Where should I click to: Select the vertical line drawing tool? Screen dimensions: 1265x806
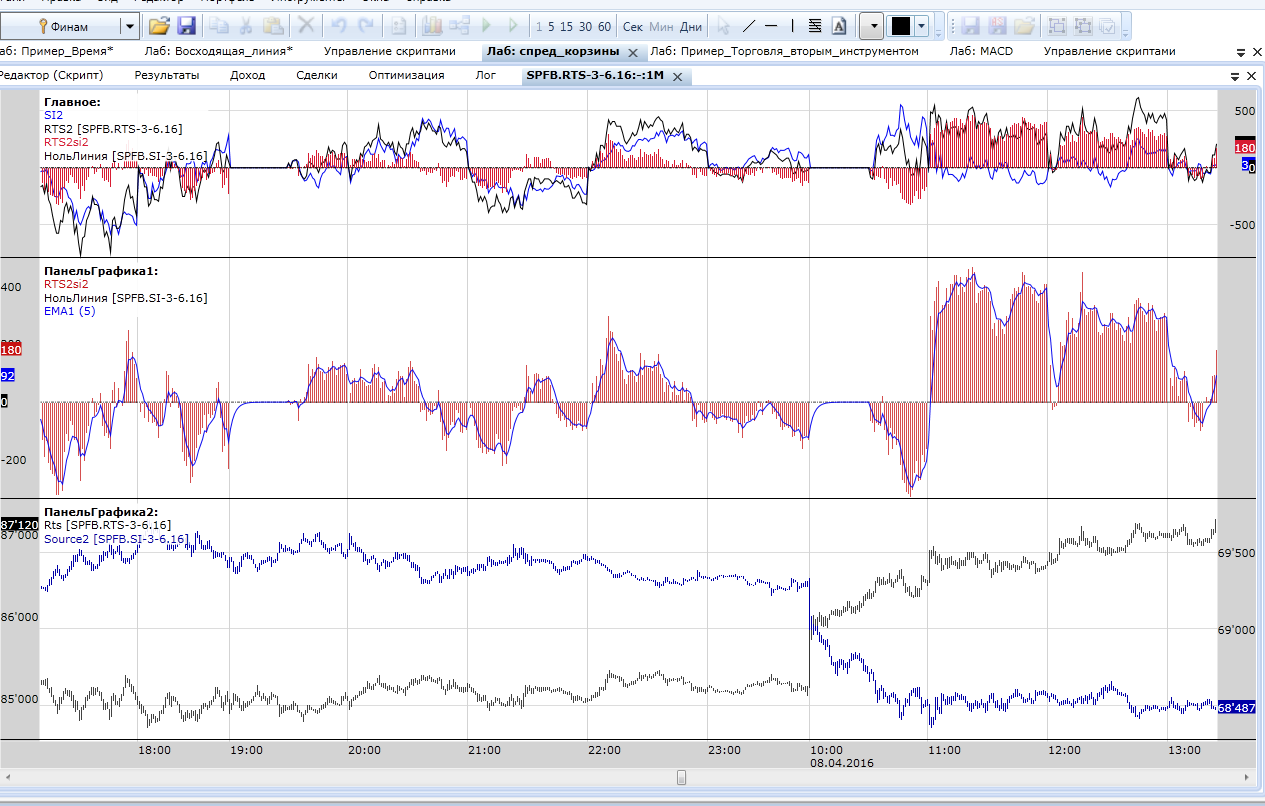793,26
